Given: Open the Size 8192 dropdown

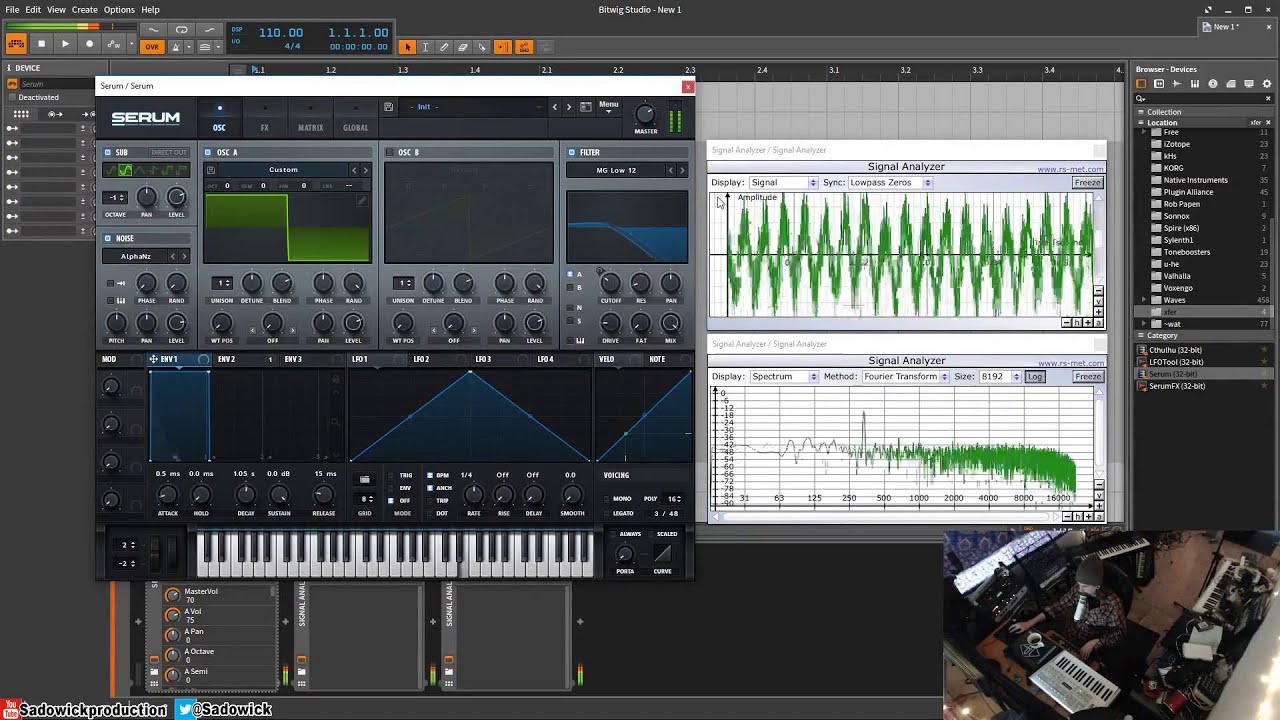Looking at the screenshot, I should pos(1000,377).
